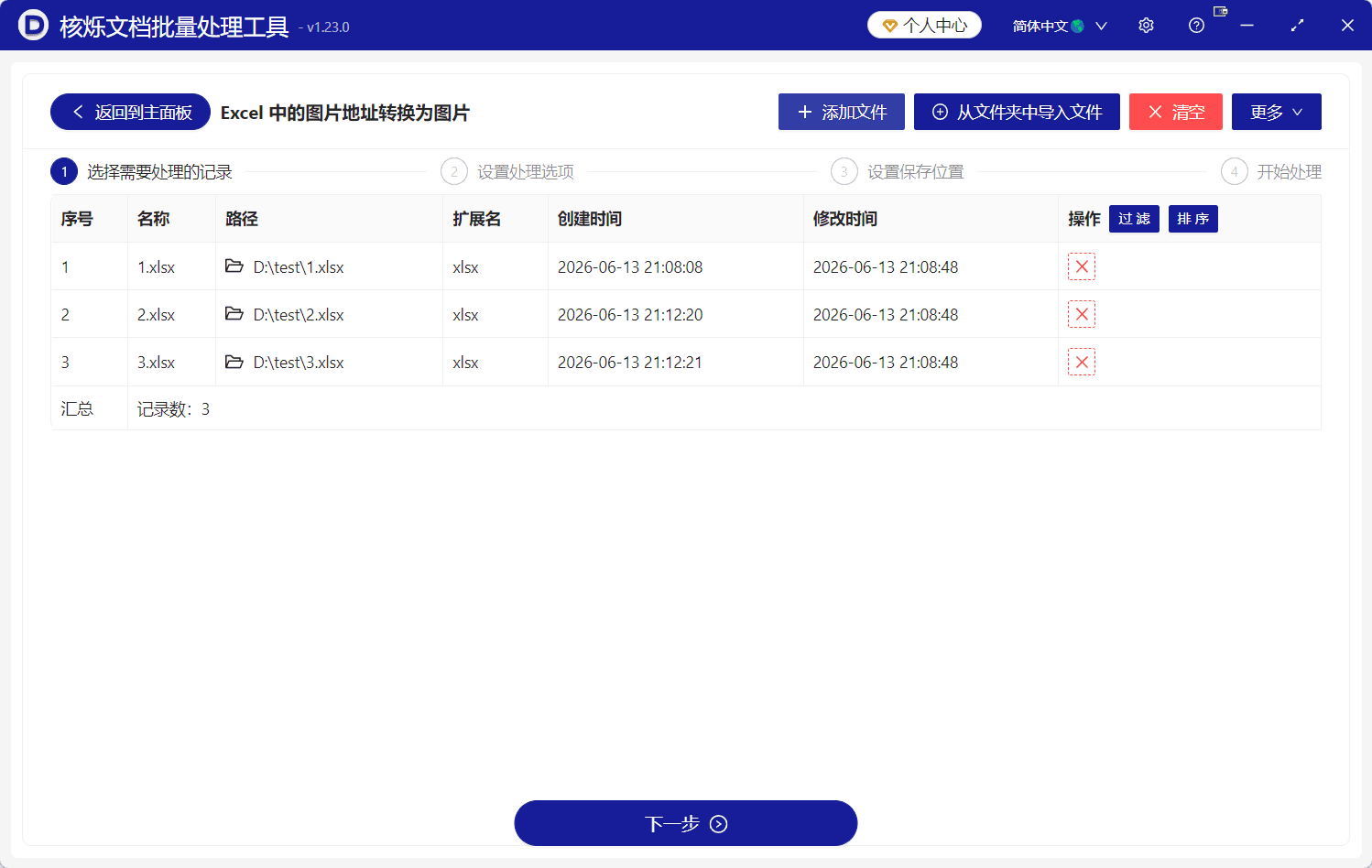Viewport: 1372px width, 868px height.
Task: Click creation time 2026-06-13 21:12:20
Action: (x=630, y=315)
